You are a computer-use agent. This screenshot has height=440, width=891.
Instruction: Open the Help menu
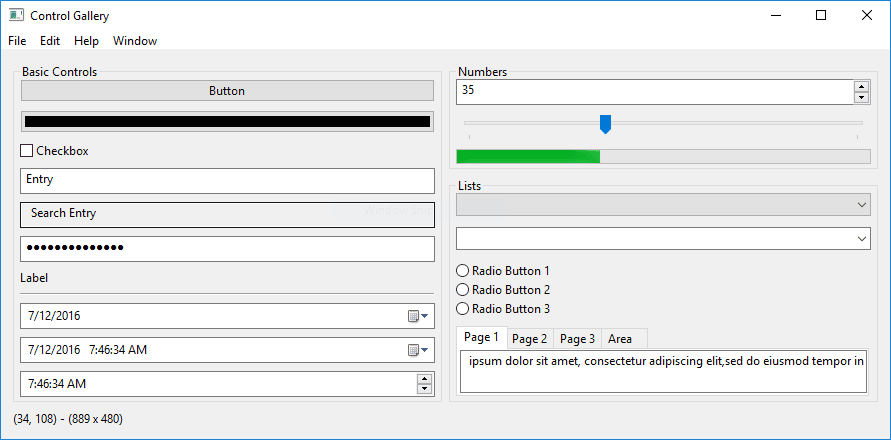tap(86, 41)
